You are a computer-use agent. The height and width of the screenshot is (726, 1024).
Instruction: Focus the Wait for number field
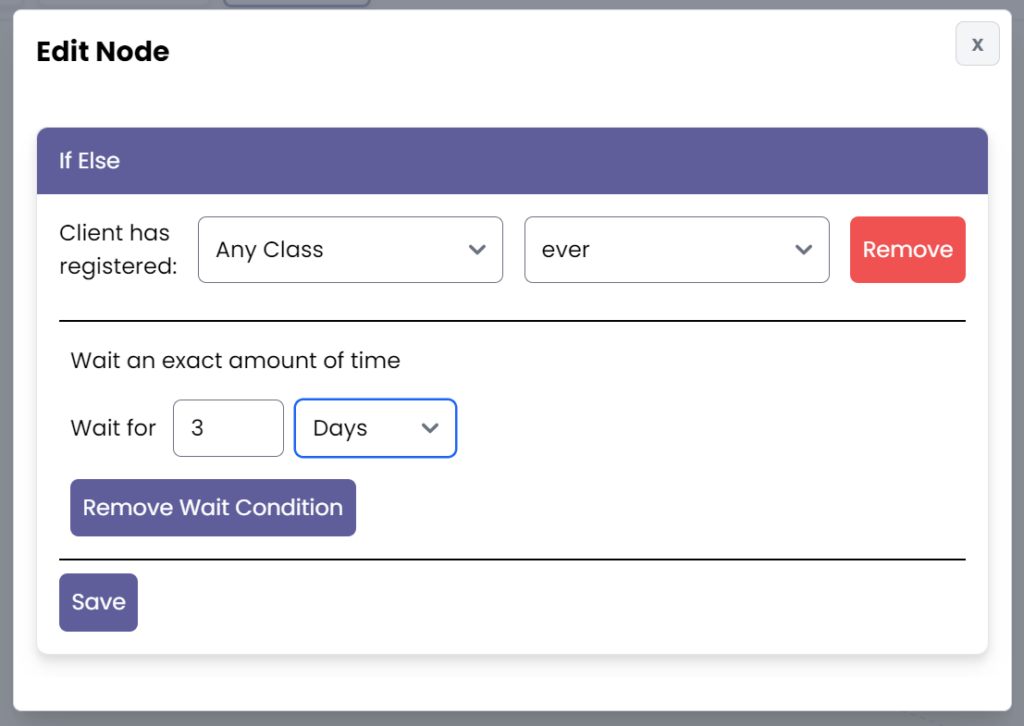[x=228, y=428]
